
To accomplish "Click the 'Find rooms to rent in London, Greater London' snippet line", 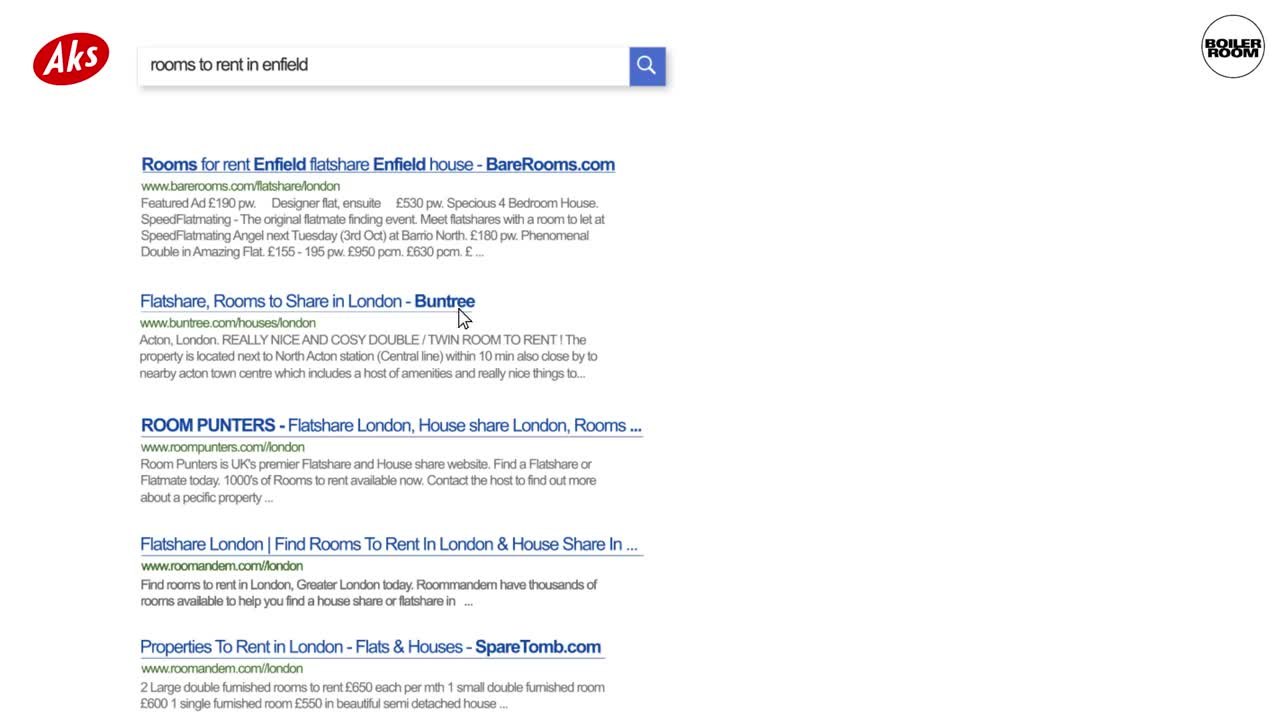I will click(369, 584).
